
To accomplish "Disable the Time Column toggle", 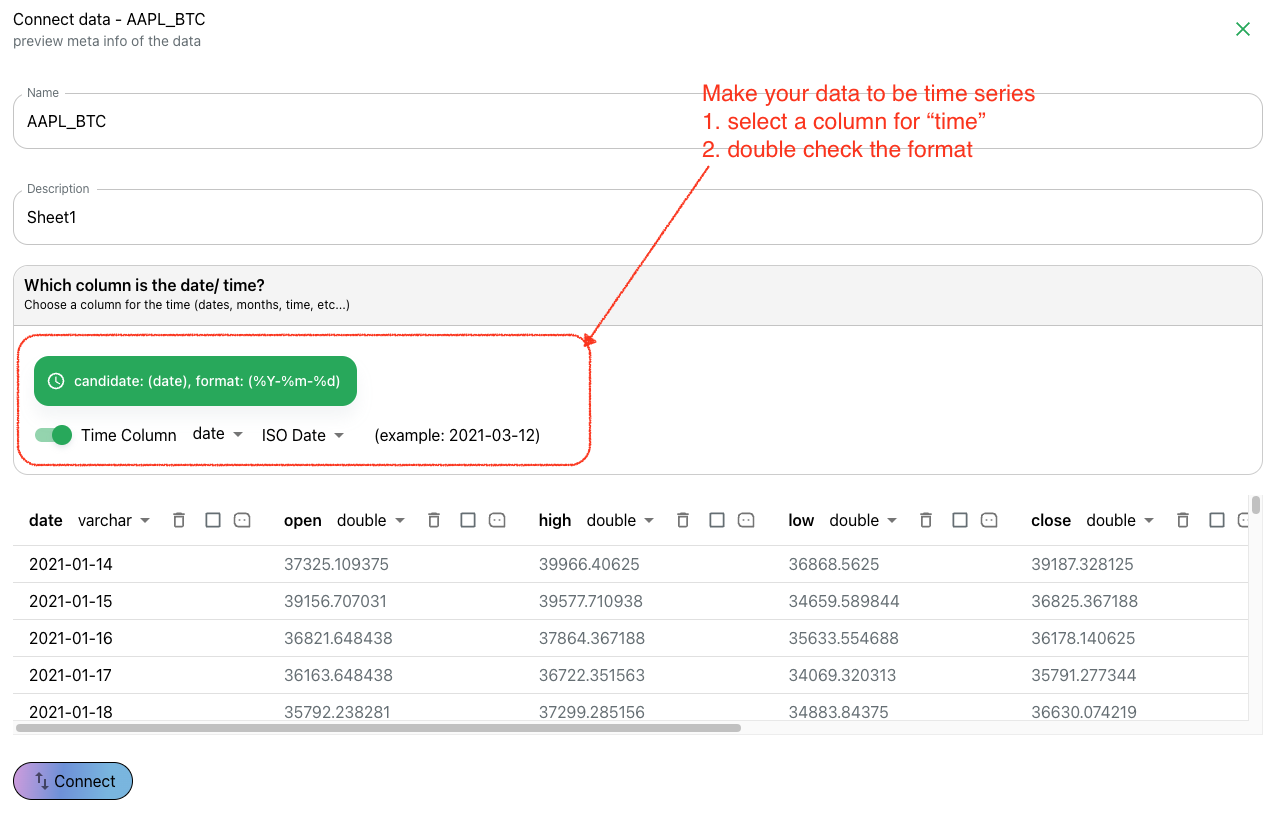I will tap(54, 435).
